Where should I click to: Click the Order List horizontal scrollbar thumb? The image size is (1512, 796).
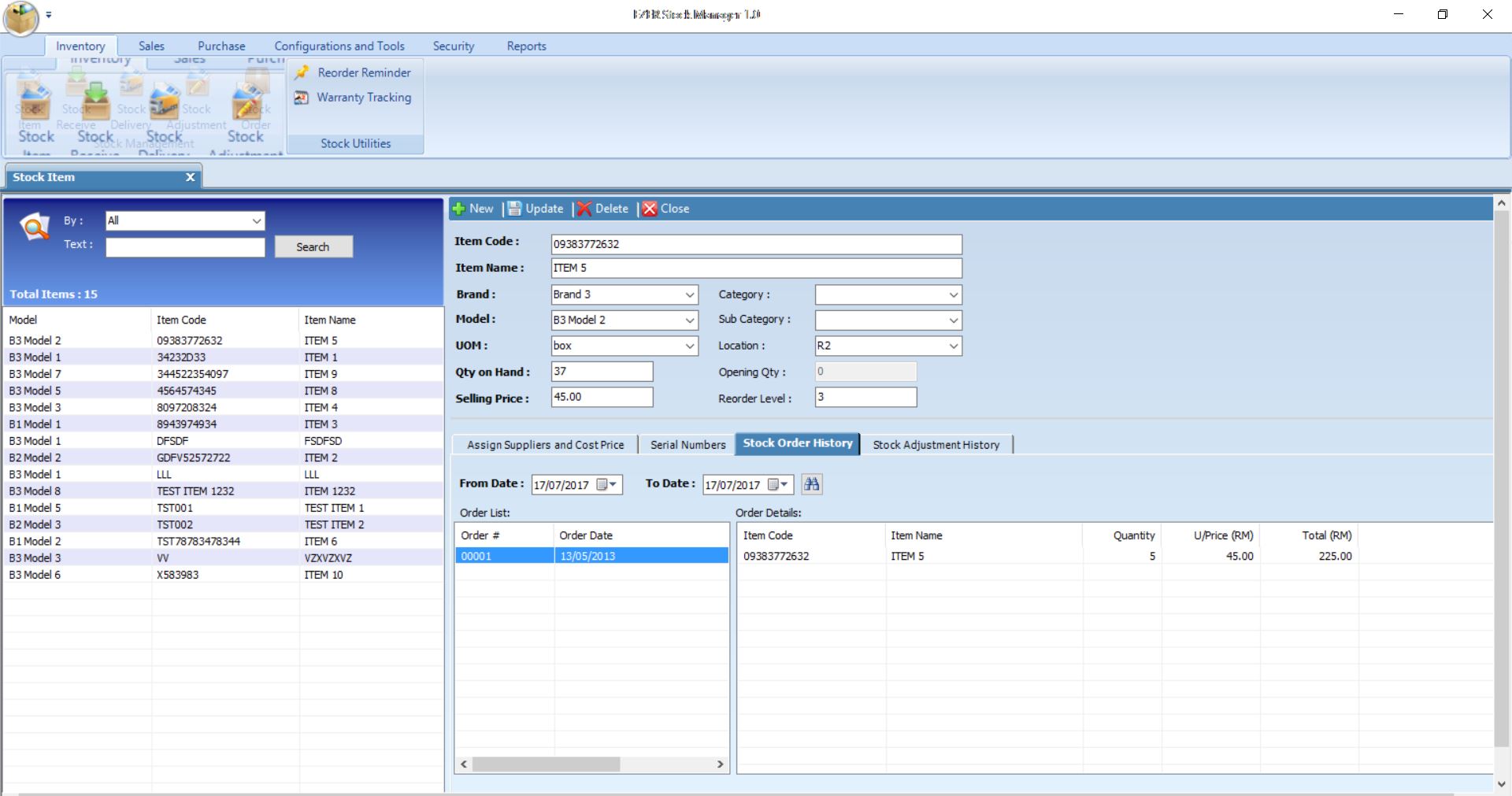tap(546, 765)
